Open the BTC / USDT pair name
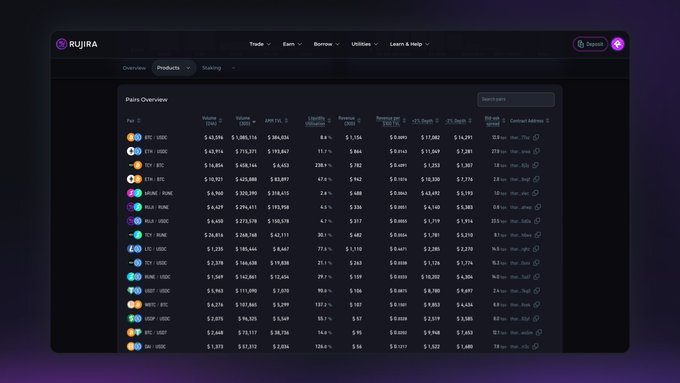Viewport: 680px width, 383px height. pyautogui.click(x=156, y=332)
